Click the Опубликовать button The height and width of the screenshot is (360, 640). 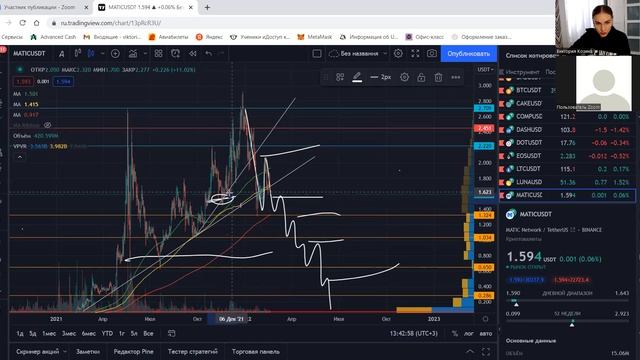click(469, 53)
